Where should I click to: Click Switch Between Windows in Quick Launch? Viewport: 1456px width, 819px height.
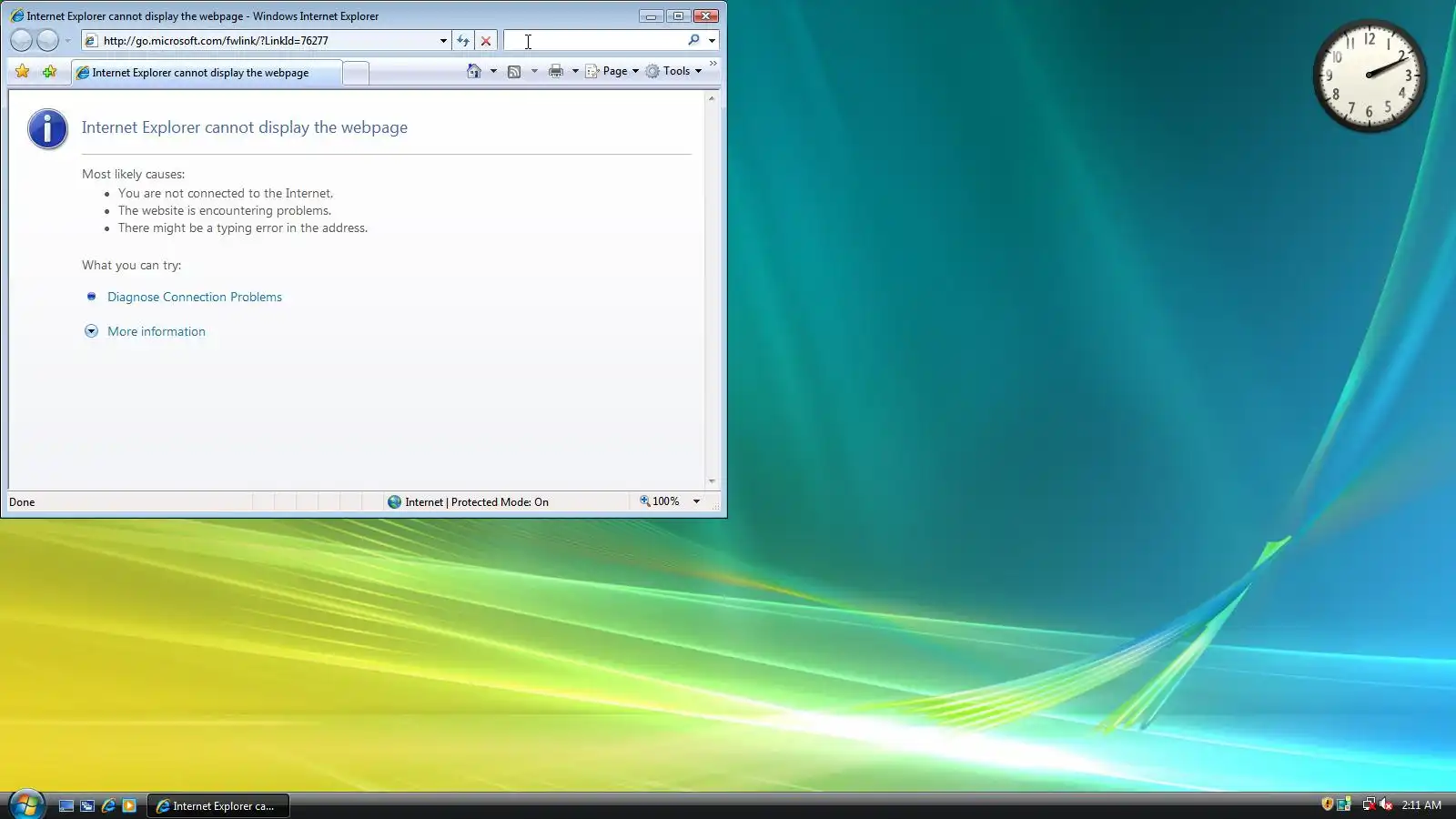pyautogui.click(x=87, y=805)
